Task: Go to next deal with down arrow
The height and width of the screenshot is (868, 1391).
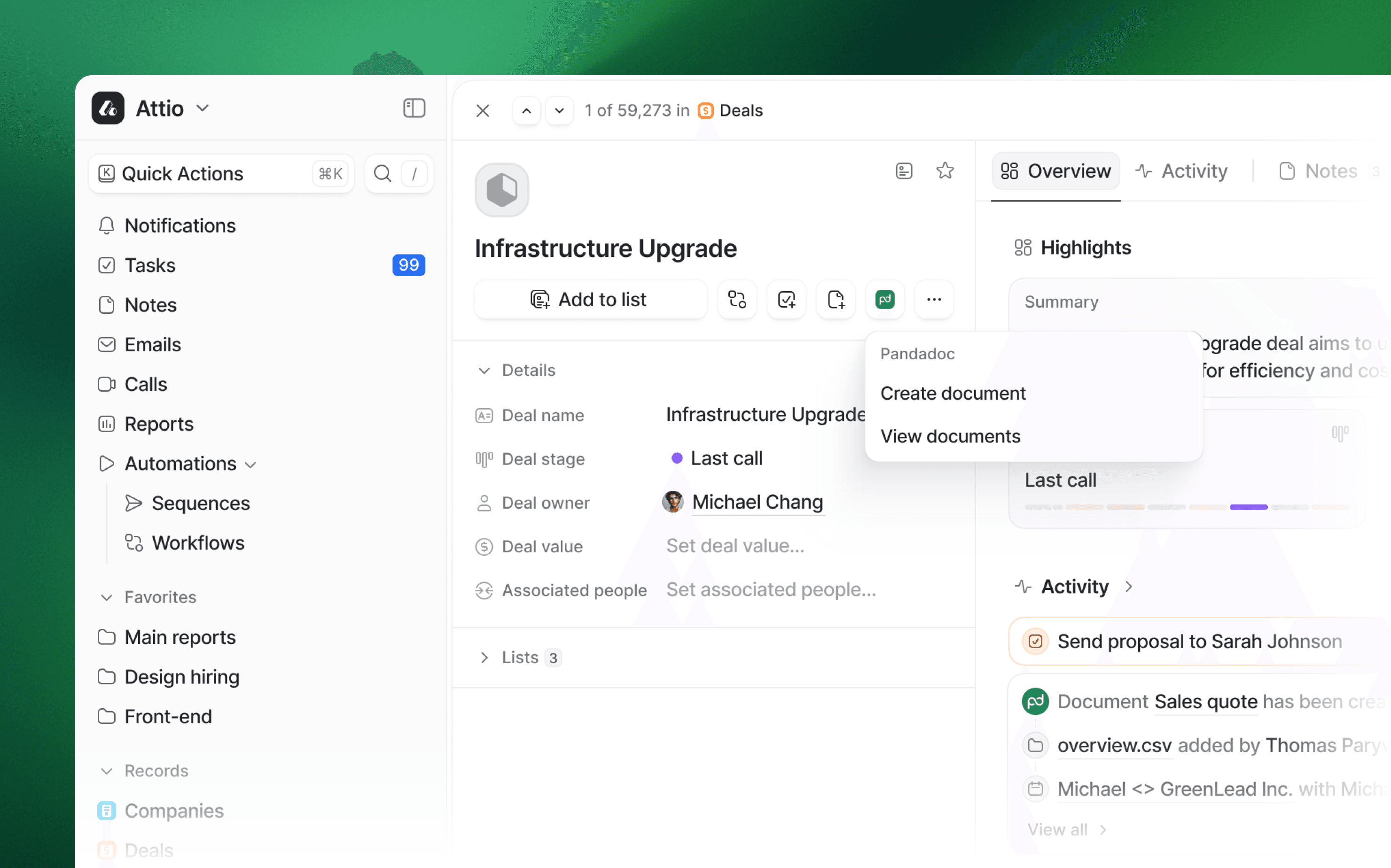Action: 559,110
